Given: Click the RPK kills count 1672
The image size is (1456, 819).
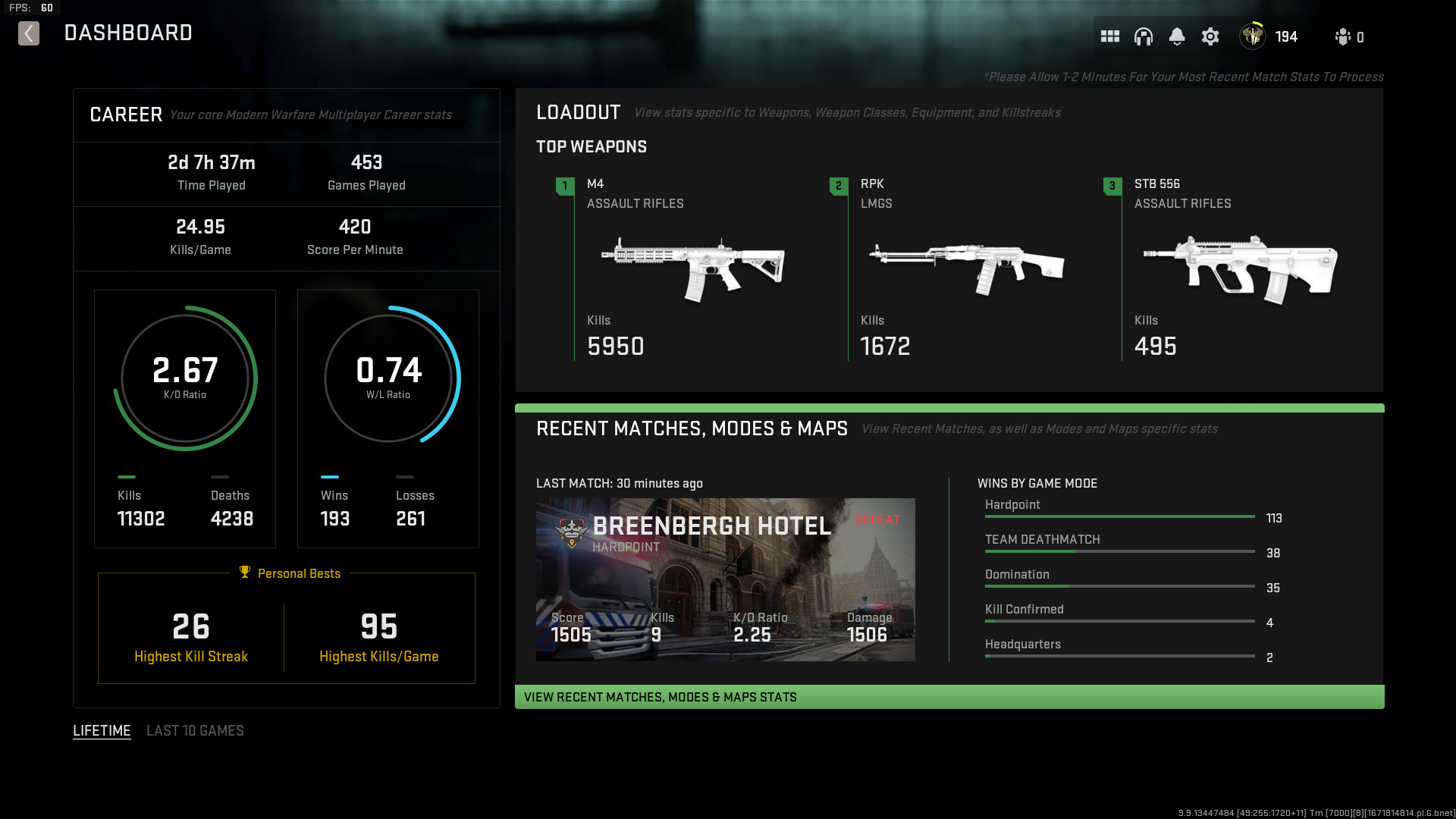Looking at the screenshot, I should pyautogui.click(x=885, y=347).
